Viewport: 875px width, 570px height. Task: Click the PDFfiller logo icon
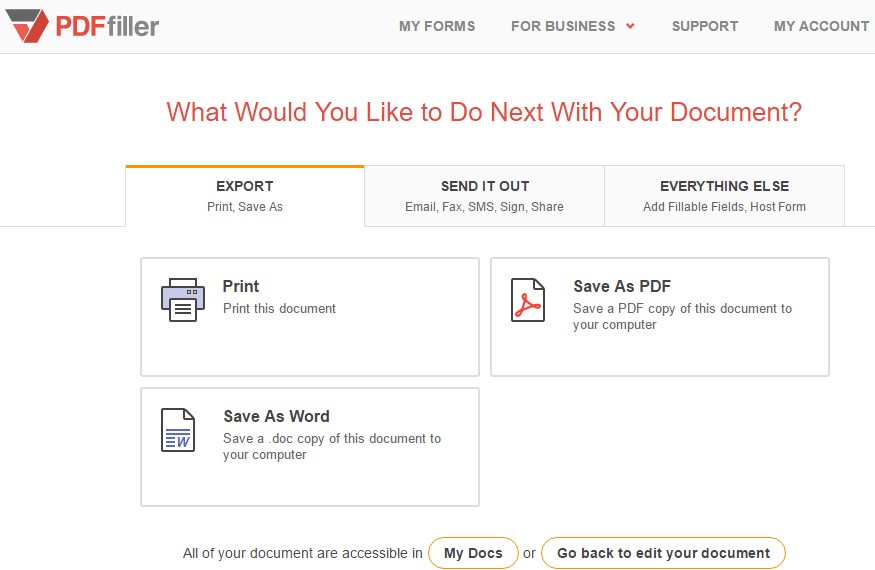(27, 26)
